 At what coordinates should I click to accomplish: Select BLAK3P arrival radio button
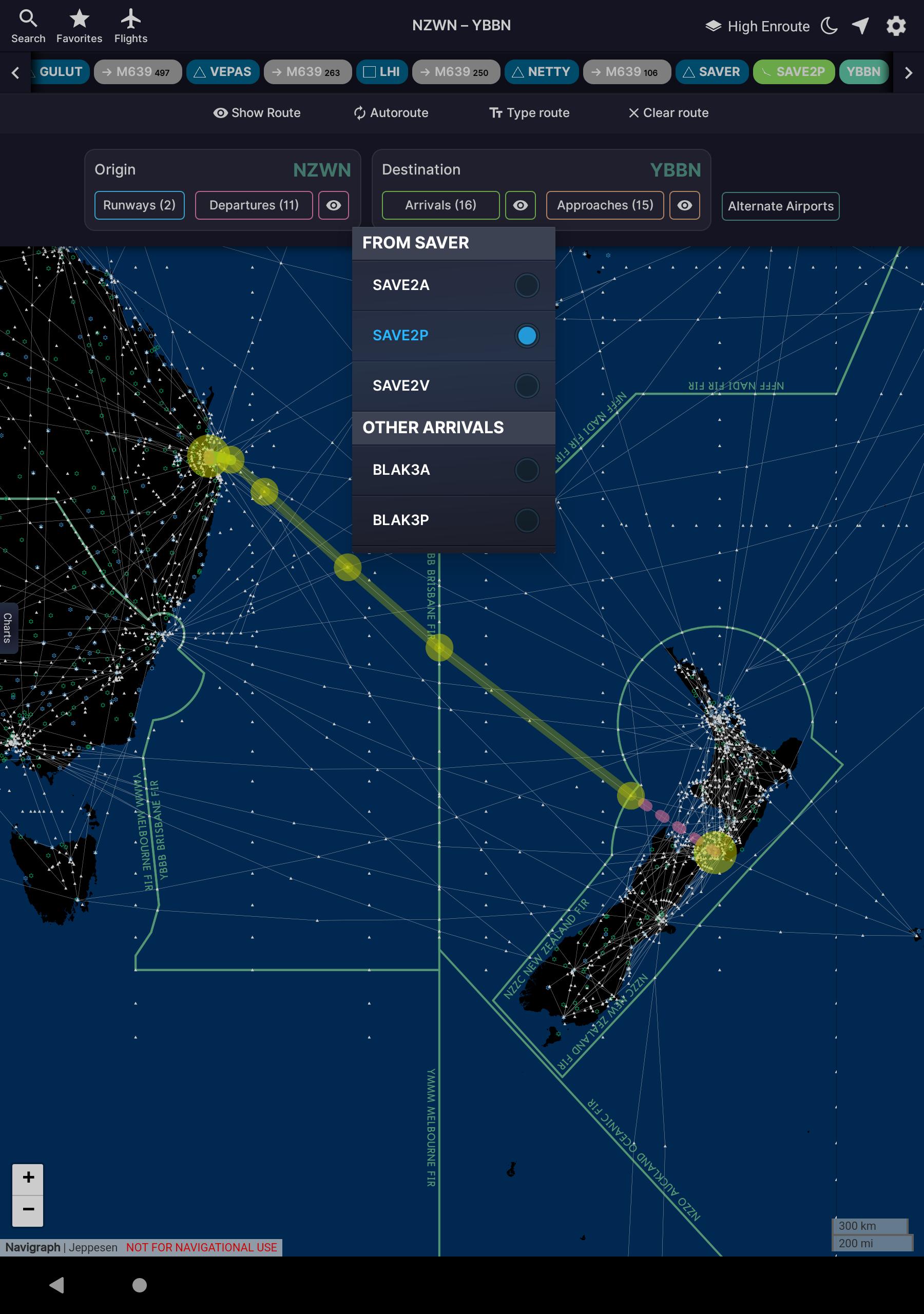click(527, 520)
